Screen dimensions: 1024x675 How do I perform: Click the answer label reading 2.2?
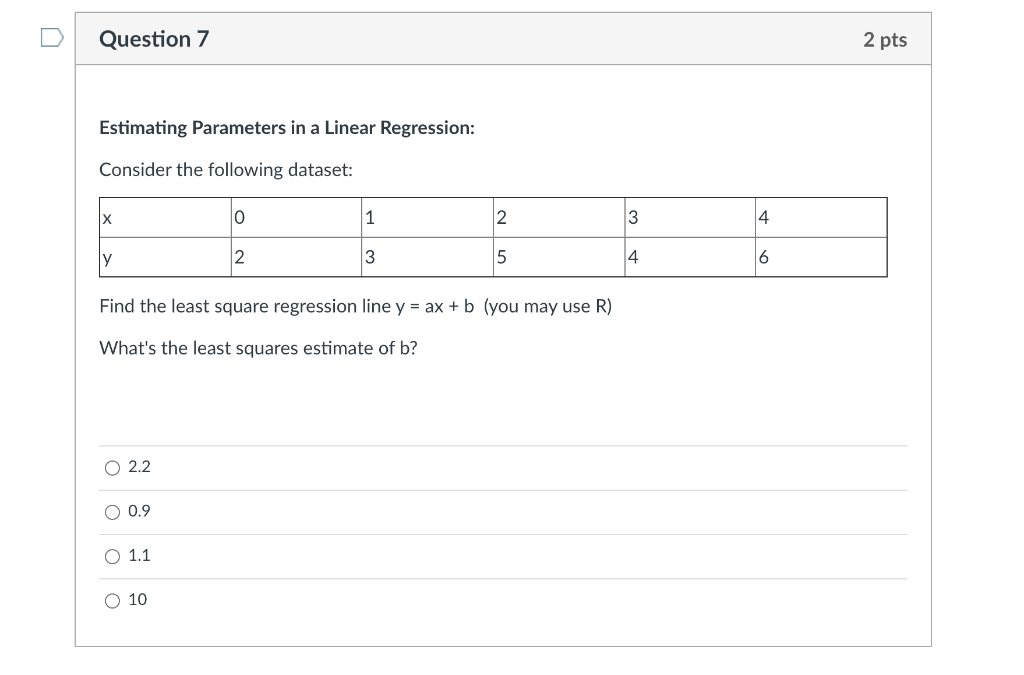139,466
